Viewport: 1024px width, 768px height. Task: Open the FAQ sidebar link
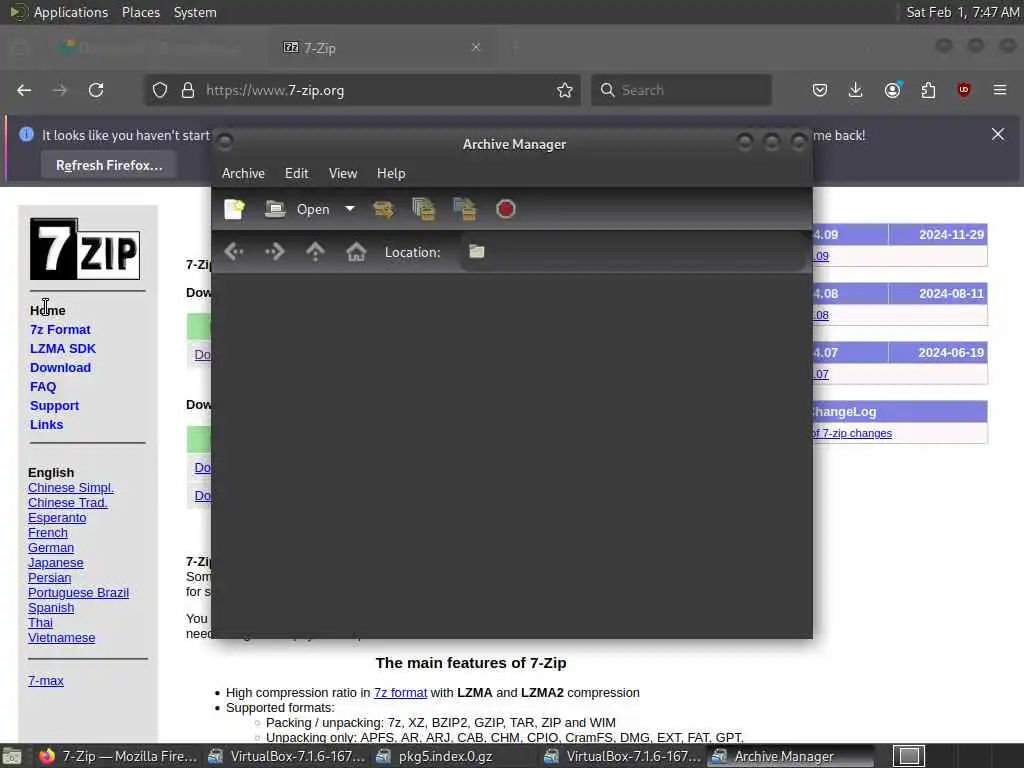pyautogui.click(x=43, y=387)
